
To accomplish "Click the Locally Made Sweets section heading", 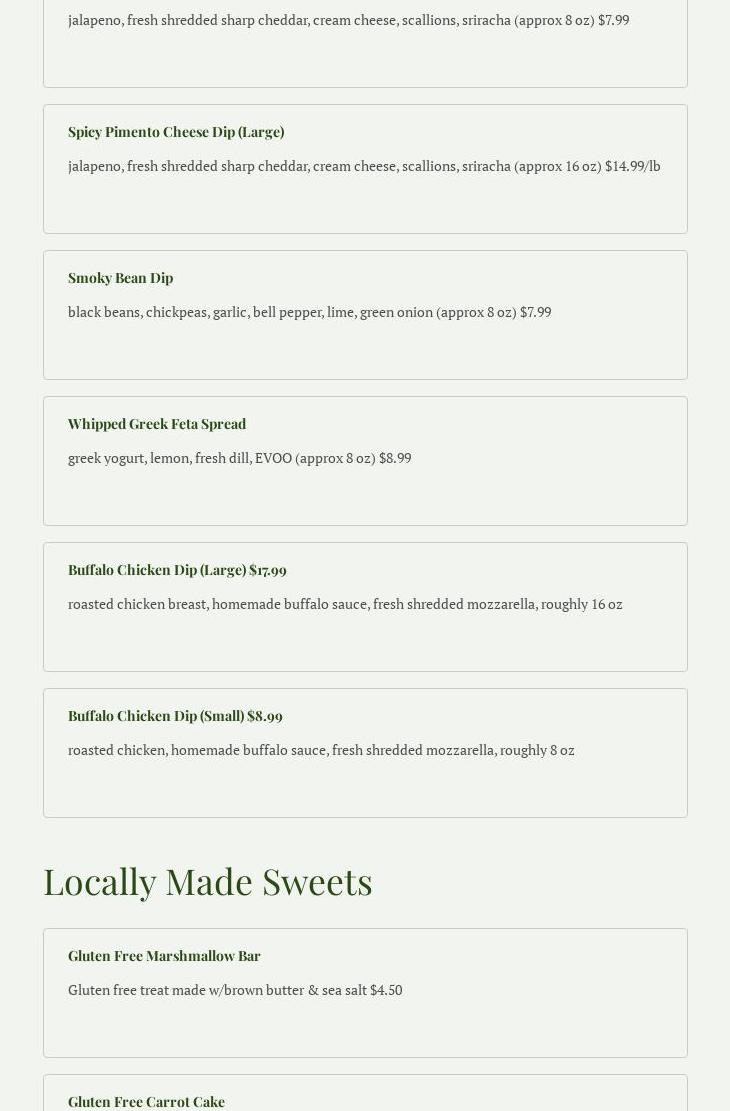I will click(x=208, y=881).
